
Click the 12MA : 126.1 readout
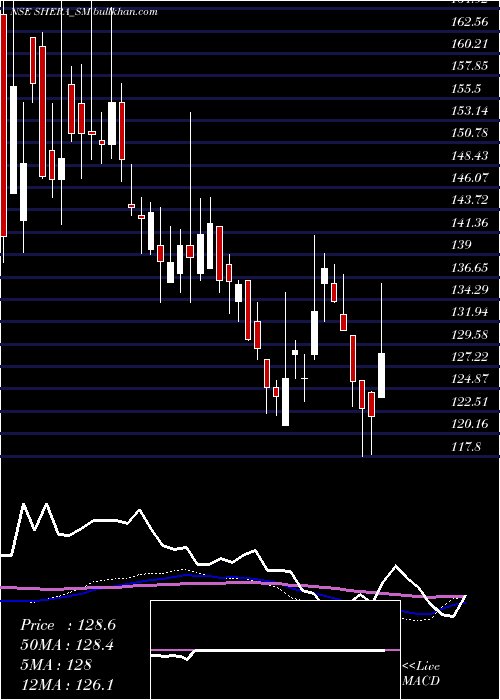pos(68,684)
